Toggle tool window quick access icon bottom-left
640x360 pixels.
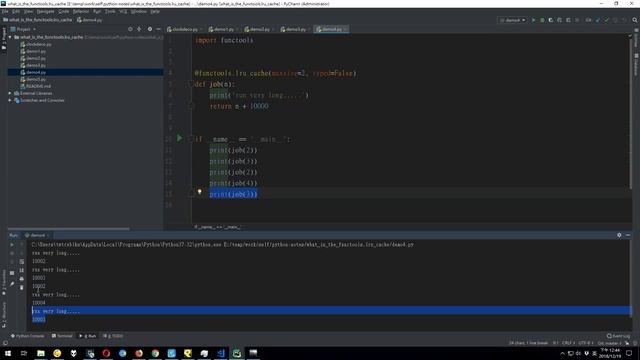point(5,343)
